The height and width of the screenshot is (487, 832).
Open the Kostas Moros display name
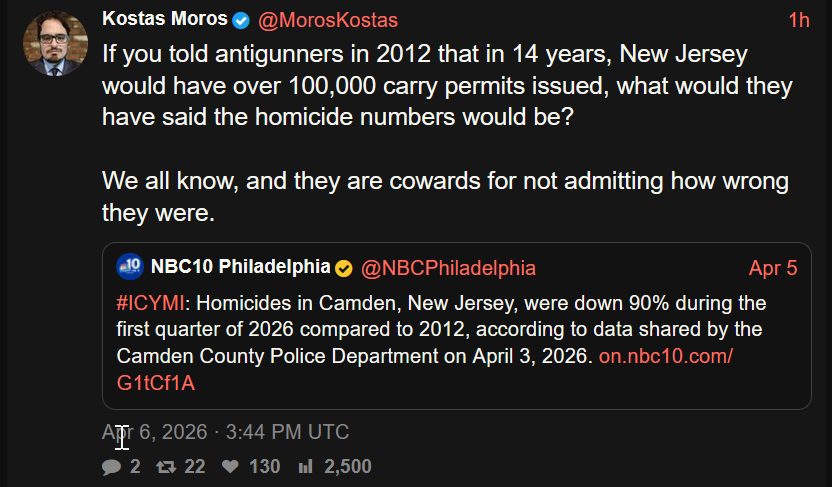[165, 20]
